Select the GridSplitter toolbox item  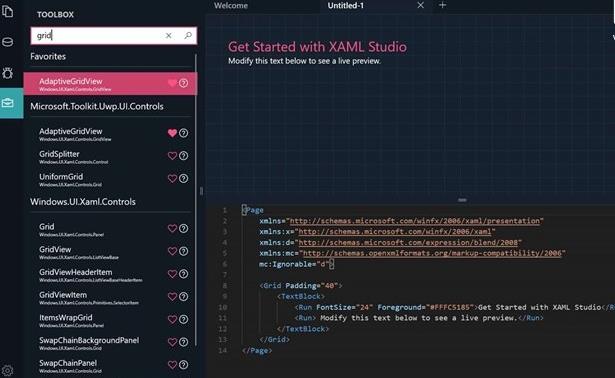pyautogui.click(x=110, y=156)
